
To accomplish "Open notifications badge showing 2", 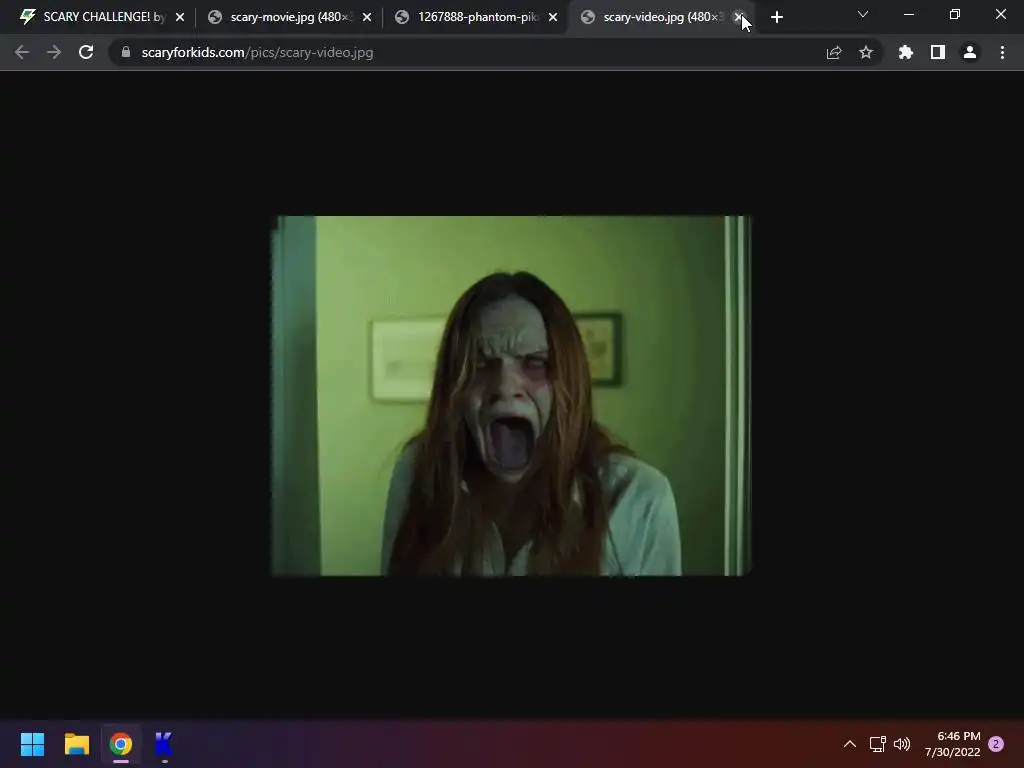I will pyautogui.click(x=996, y=744).
